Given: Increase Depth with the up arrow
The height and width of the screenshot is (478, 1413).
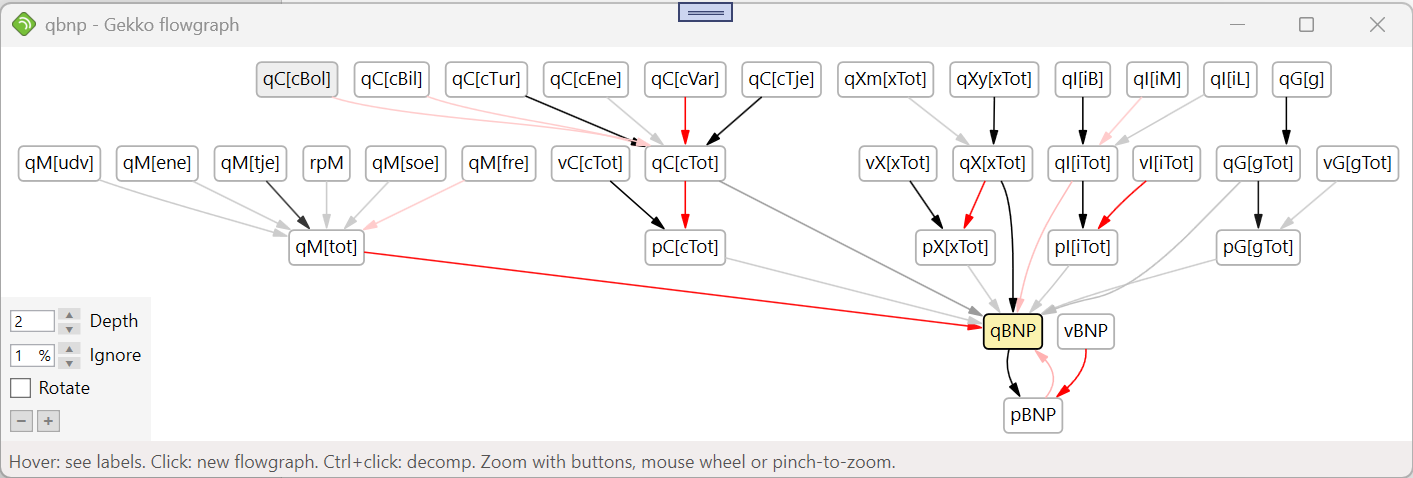Looking at the screenshot, I should click(69, 315).
